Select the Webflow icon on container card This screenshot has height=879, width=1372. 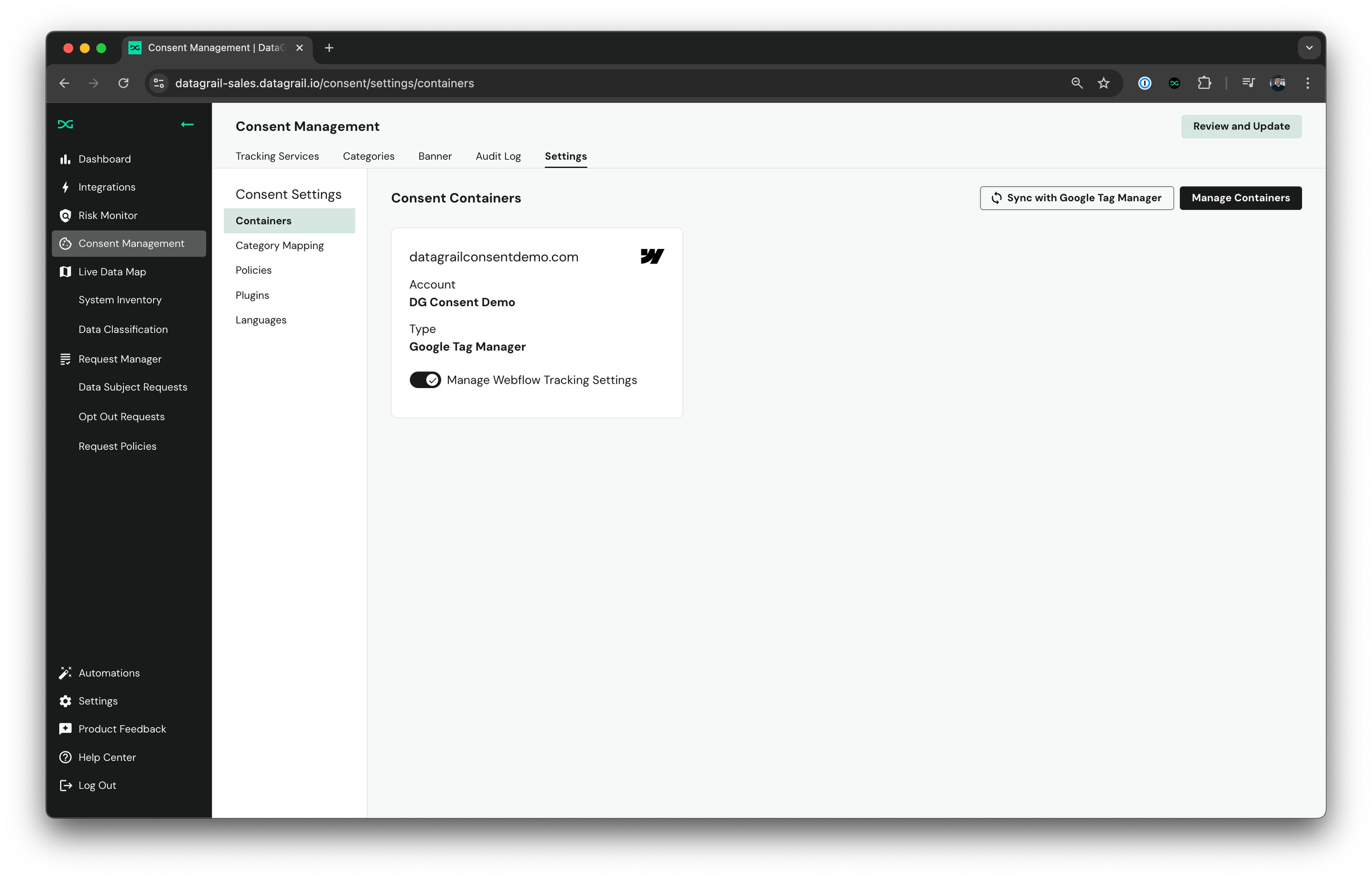coord(652,256)
